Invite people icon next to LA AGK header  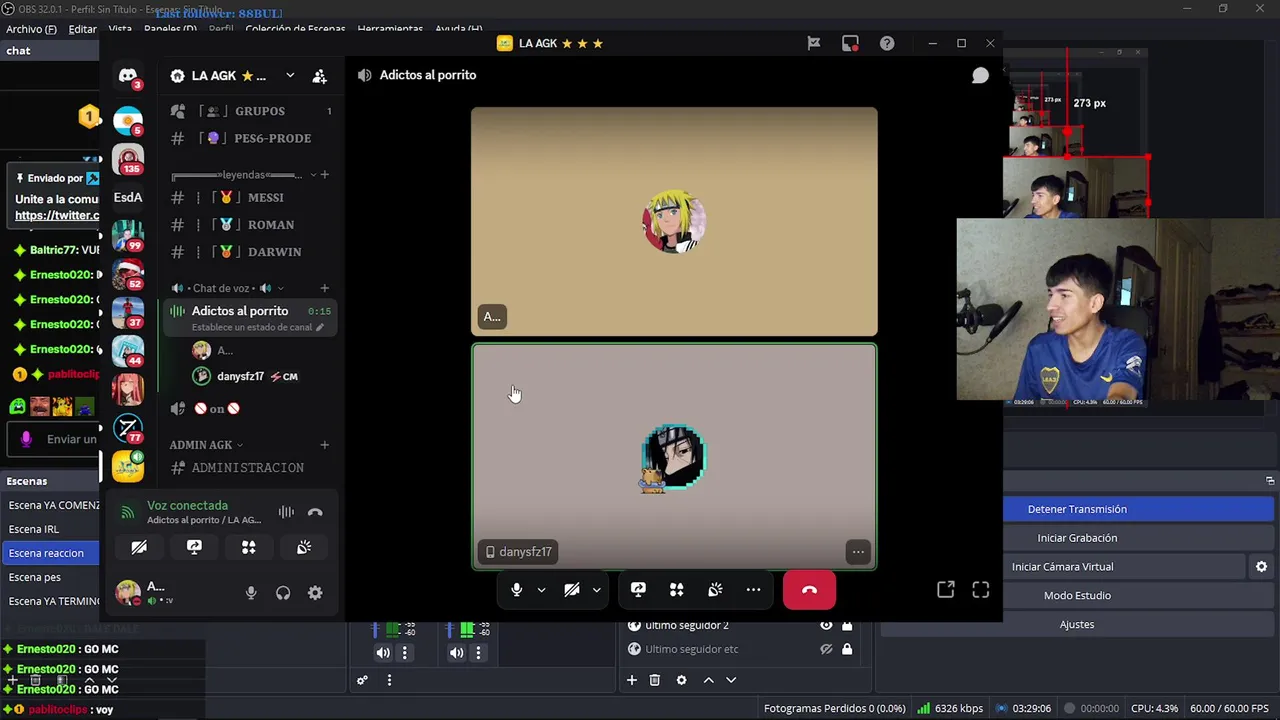tap(319, 76)
